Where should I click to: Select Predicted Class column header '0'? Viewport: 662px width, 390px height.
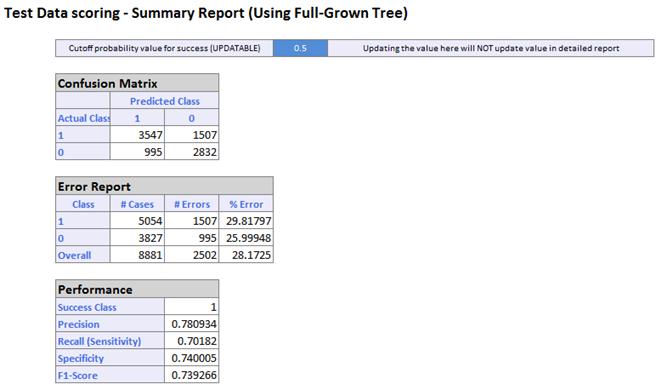(x=192, y=118)
